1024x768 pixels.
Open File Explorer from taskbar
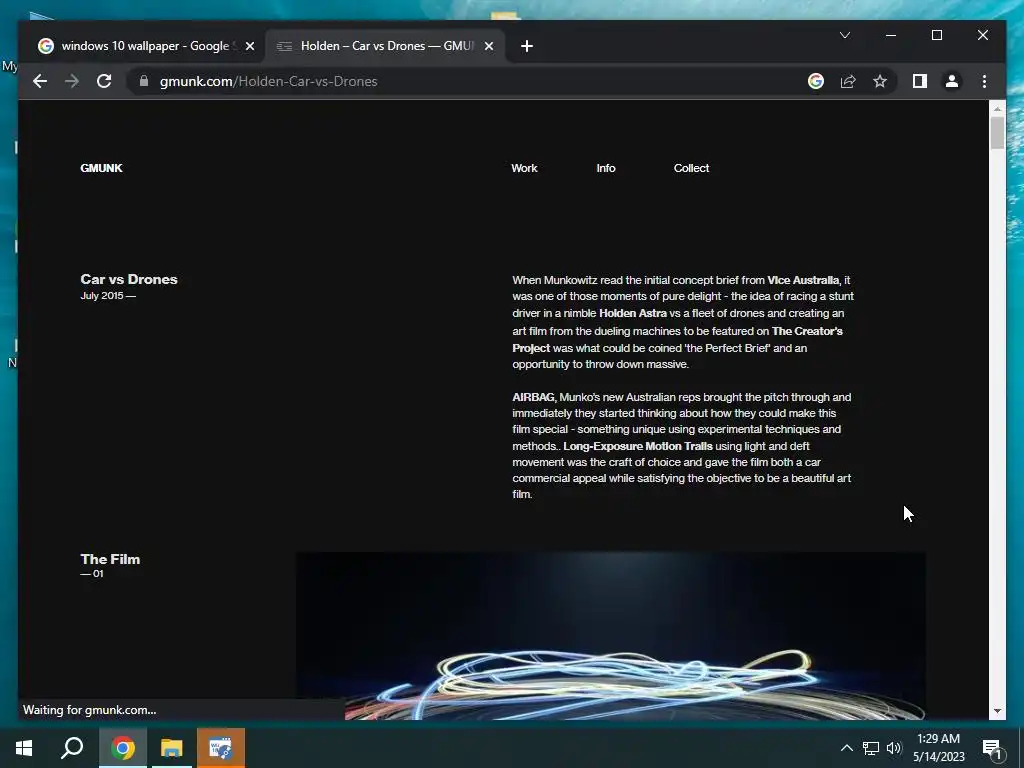pos(172,748)
